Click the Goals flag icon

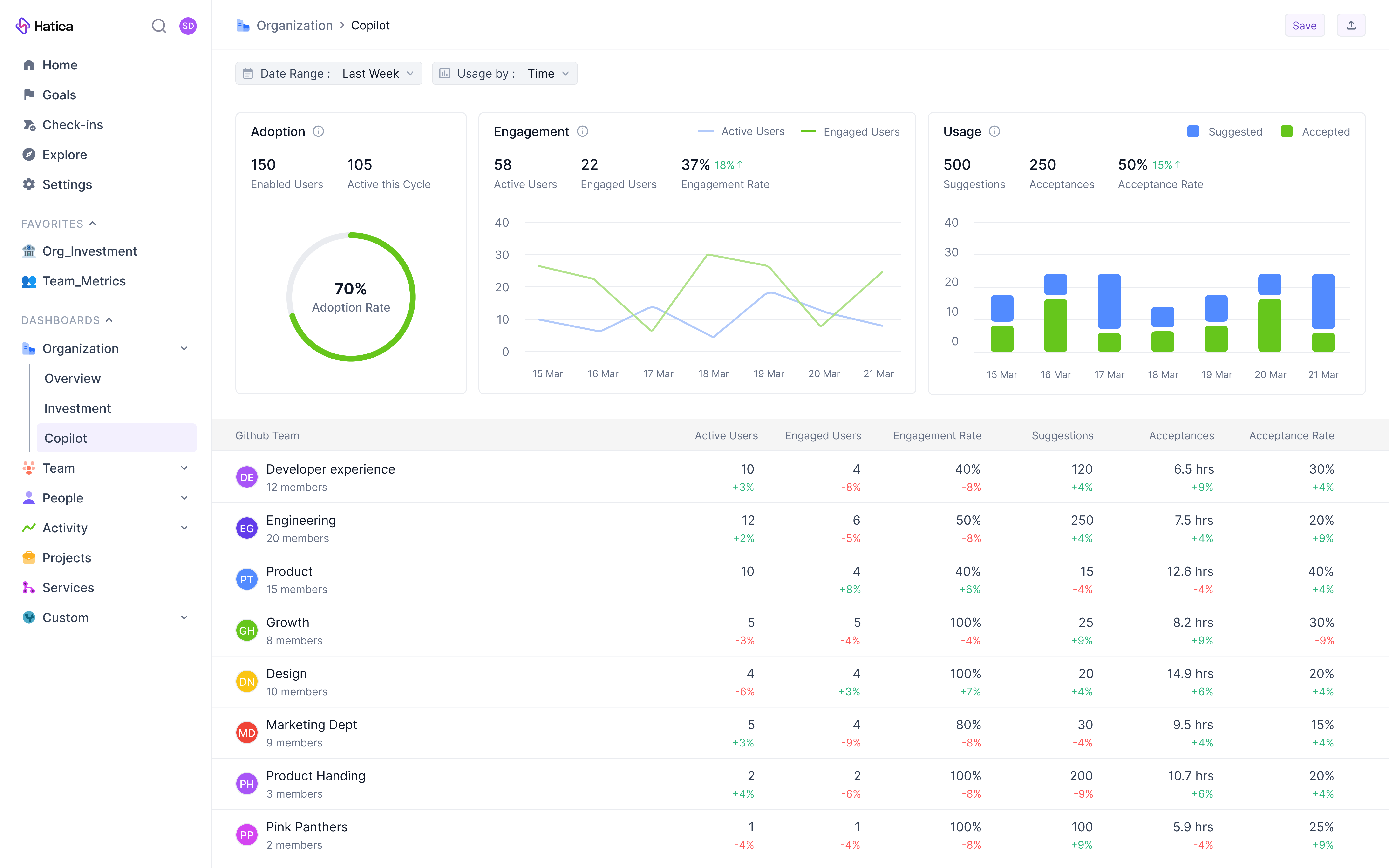point(29,95)
